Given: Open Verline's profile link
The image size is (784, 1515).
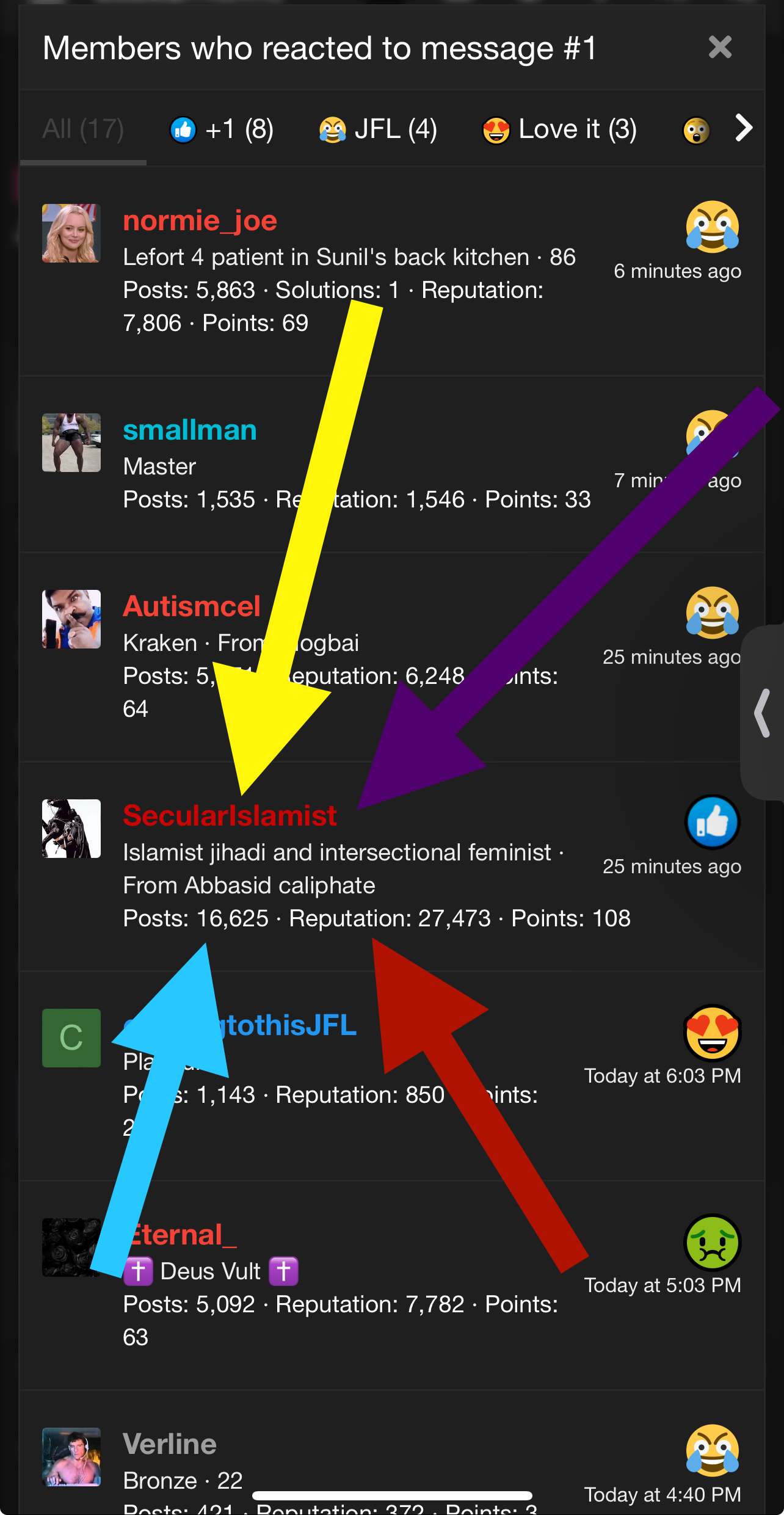Looking at the screenshot, I should (x=170, y=1444).
